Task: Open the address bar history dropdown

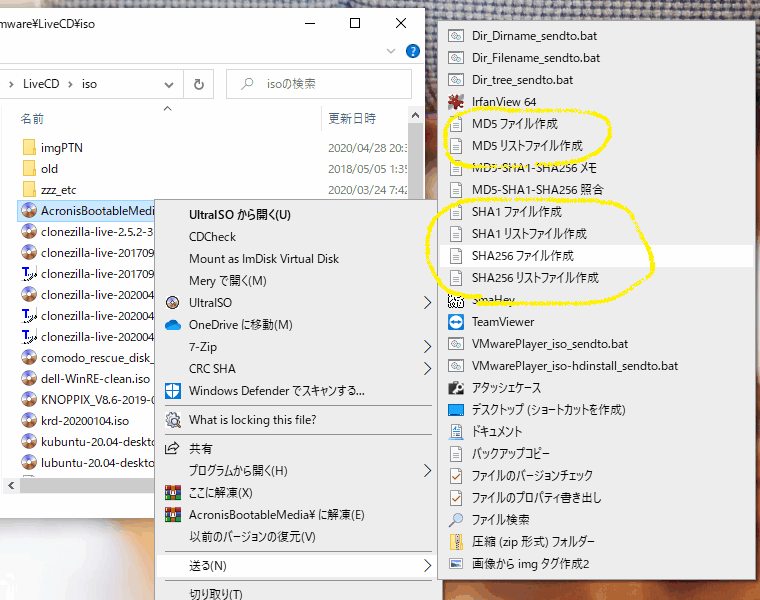Action: pos(169,85)
